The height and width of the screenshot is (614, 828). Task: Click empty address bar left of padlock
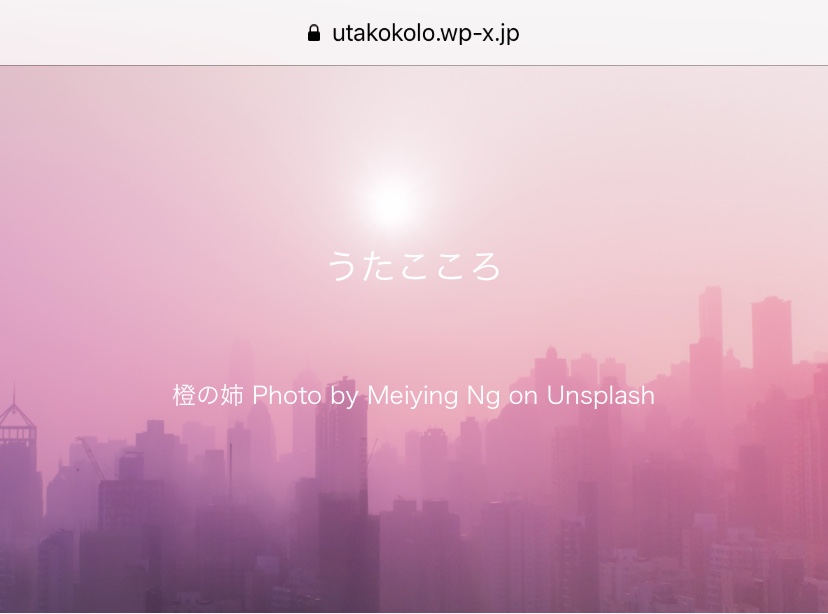click(153, 33)
